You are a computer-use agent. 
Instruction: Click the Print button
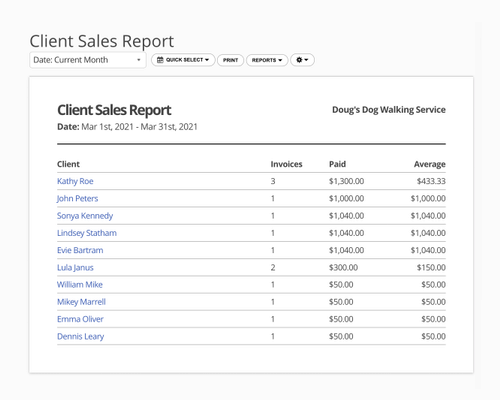click(x=231, y=60)
